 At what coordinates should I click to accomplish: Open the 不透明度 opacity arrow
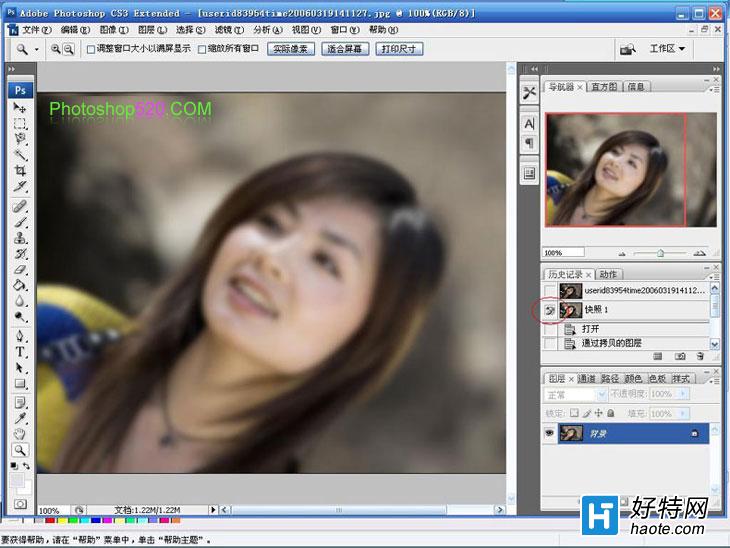click(683, 394)
